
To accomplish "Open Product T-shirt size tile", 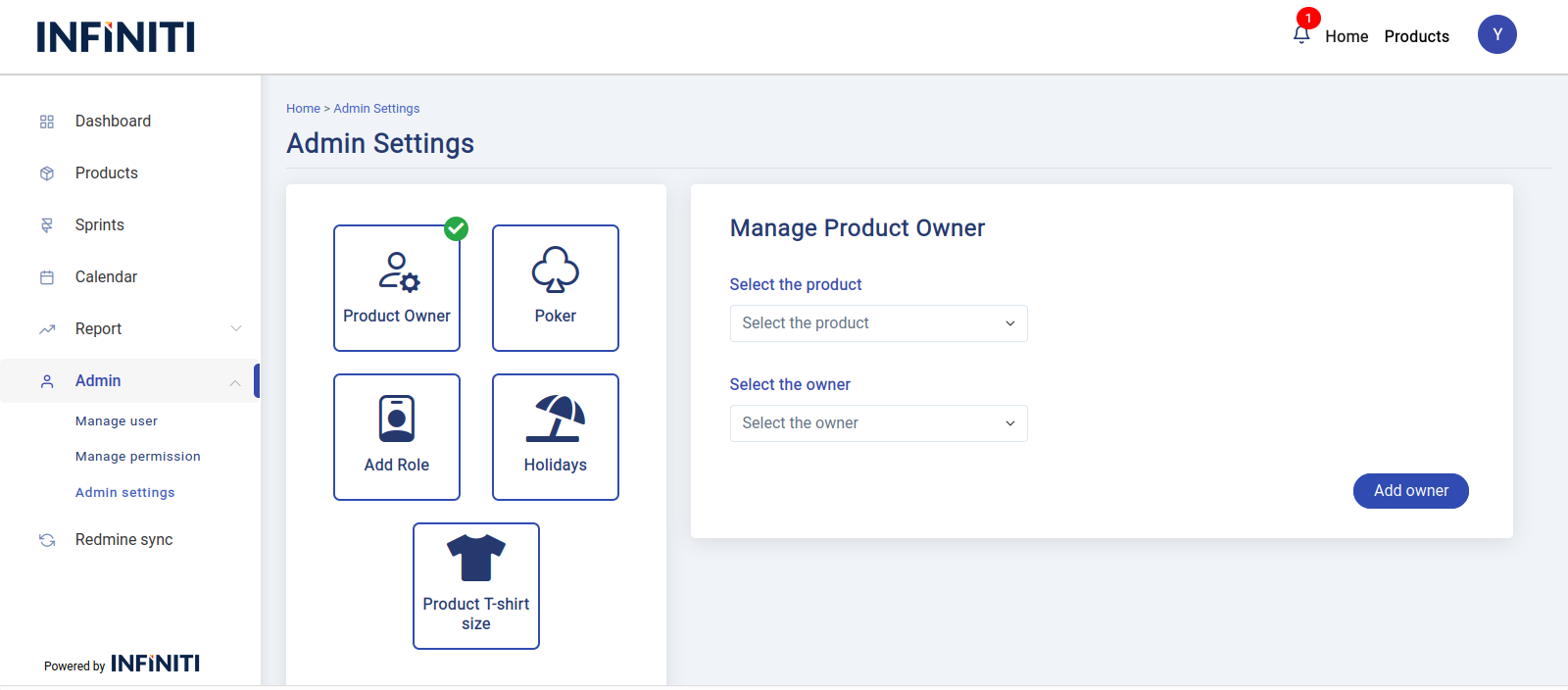I will click(476, 586).
